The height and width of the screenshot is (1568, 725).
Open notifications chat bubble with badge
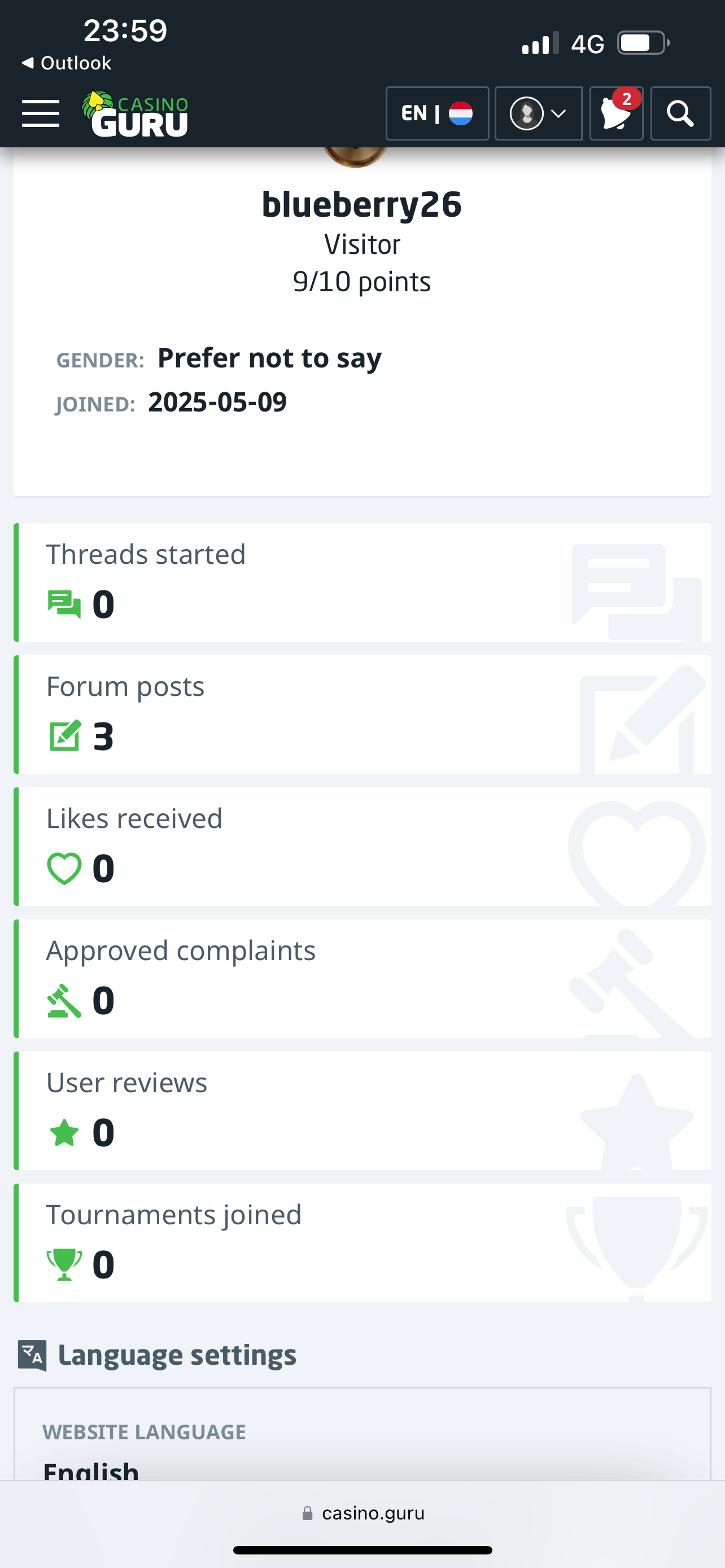click(x=616, y=113)
